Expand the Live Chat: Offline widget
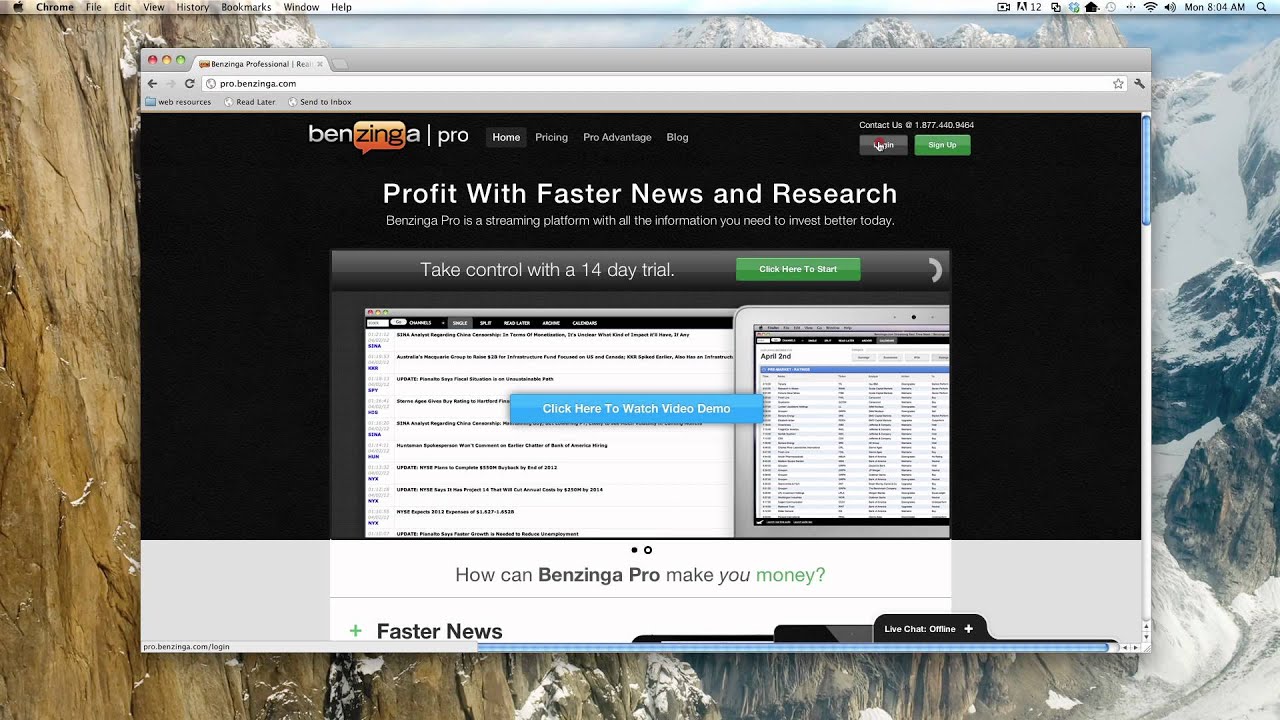The height and width of the screenshot is (720, 1280). 929,629
